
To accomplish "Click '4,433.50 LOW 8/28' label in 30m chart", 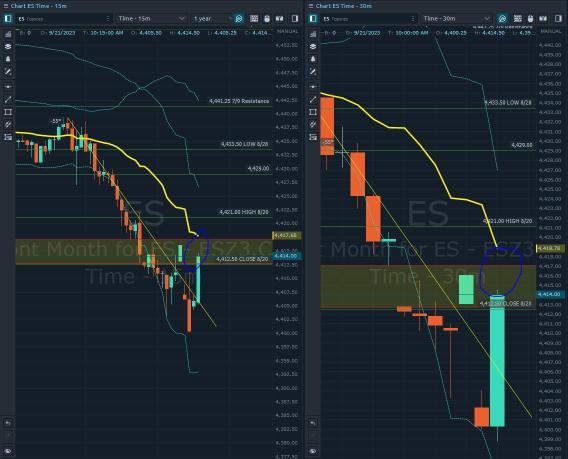I will click(508, 103).
